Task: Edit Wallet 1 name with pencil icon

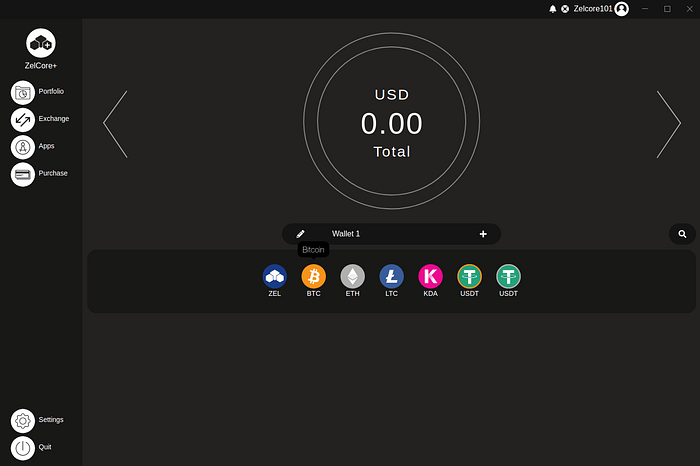Action: pos(300,234)
